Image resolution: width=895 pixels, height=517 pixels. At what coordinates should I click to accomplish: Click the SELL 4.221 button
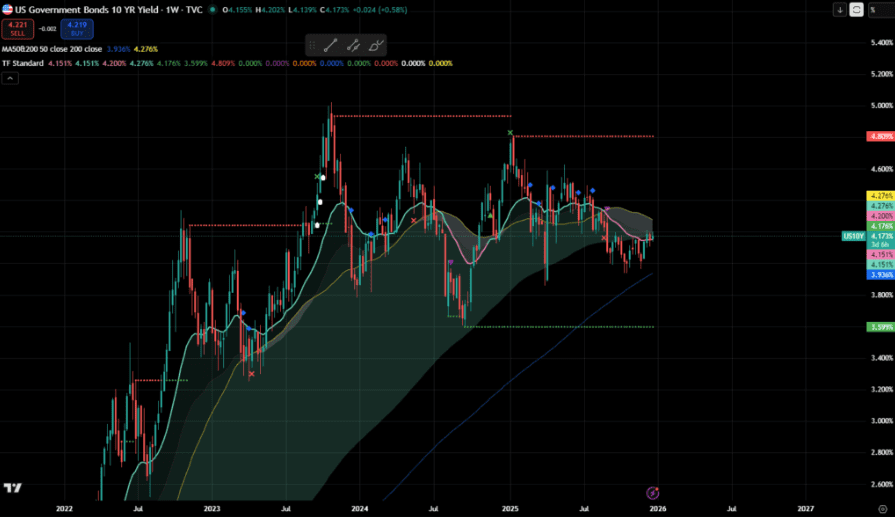click(x=19, y=29)
